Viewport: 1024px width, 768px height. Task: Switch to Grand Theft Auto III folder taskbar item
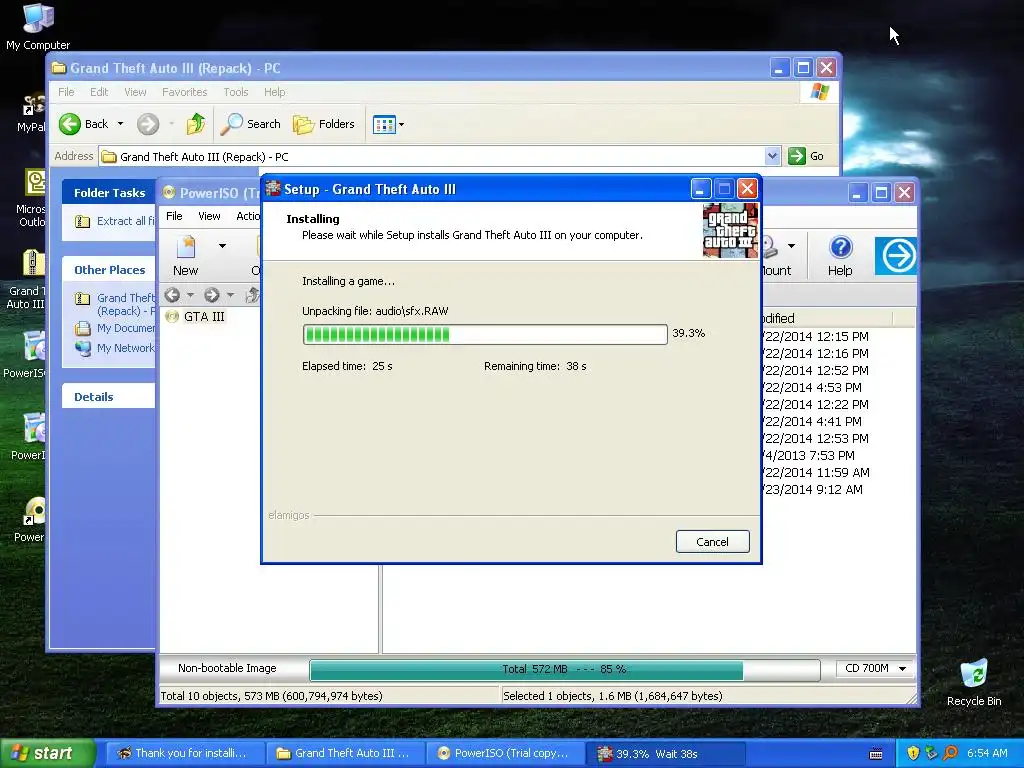point(345,754)
